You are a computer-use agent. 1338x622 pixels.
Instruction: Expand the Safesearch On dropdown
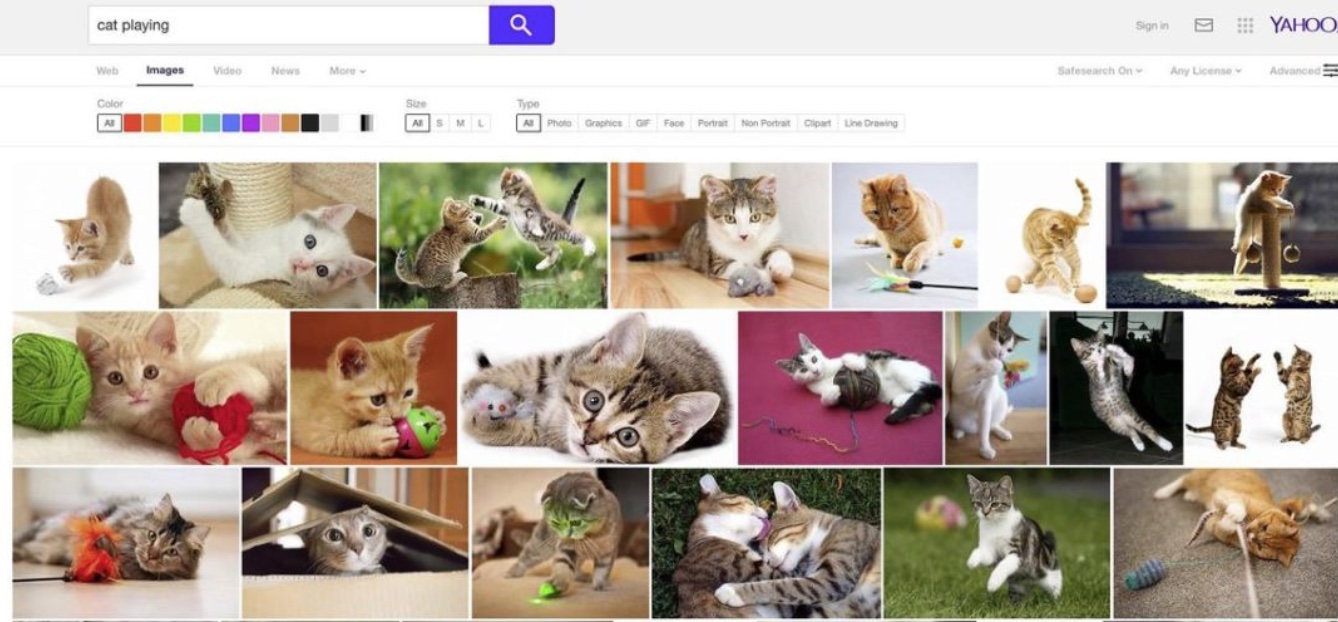[x=1099, y=71]
